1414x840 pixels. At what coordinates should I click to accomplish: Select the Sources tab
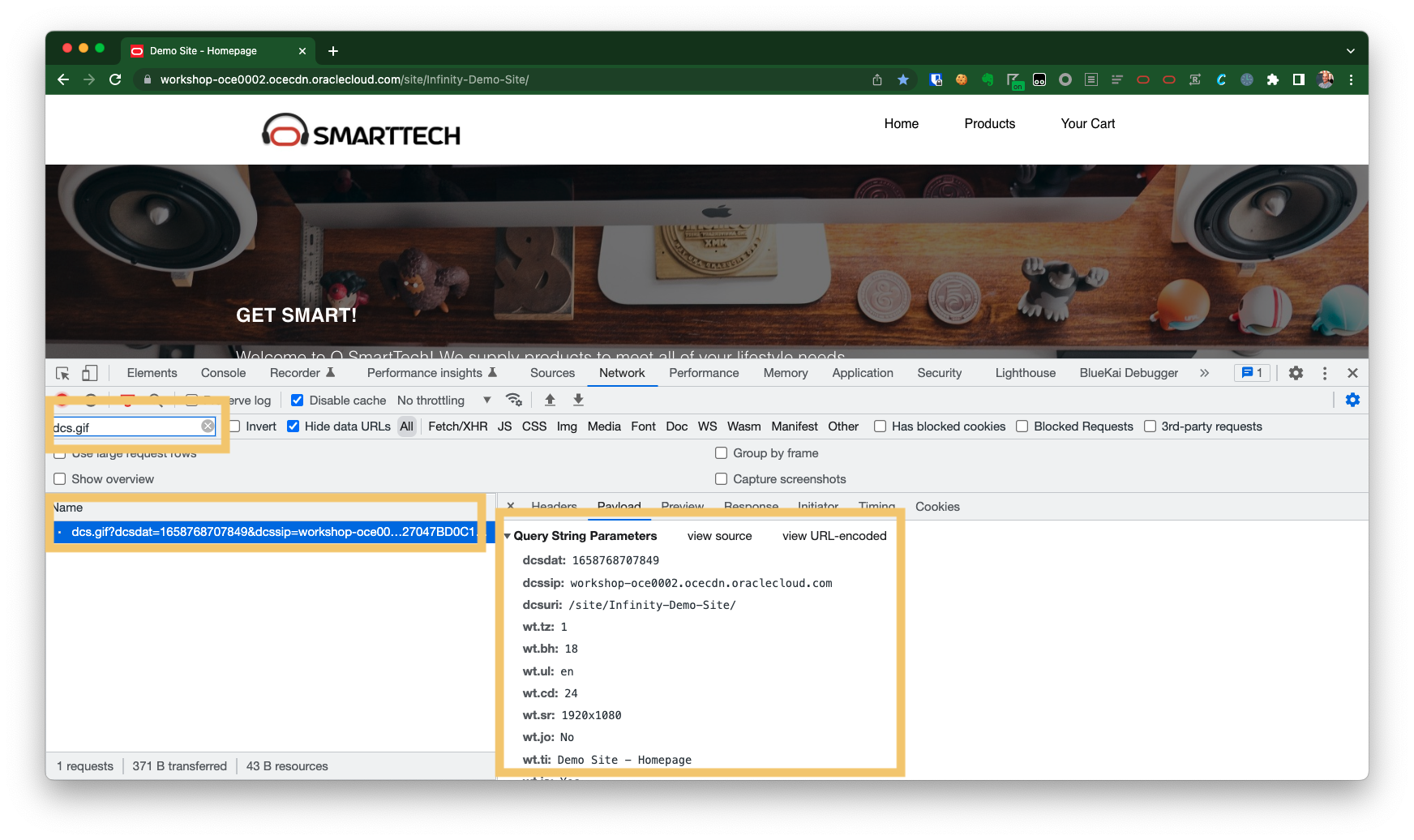point(552,373)
